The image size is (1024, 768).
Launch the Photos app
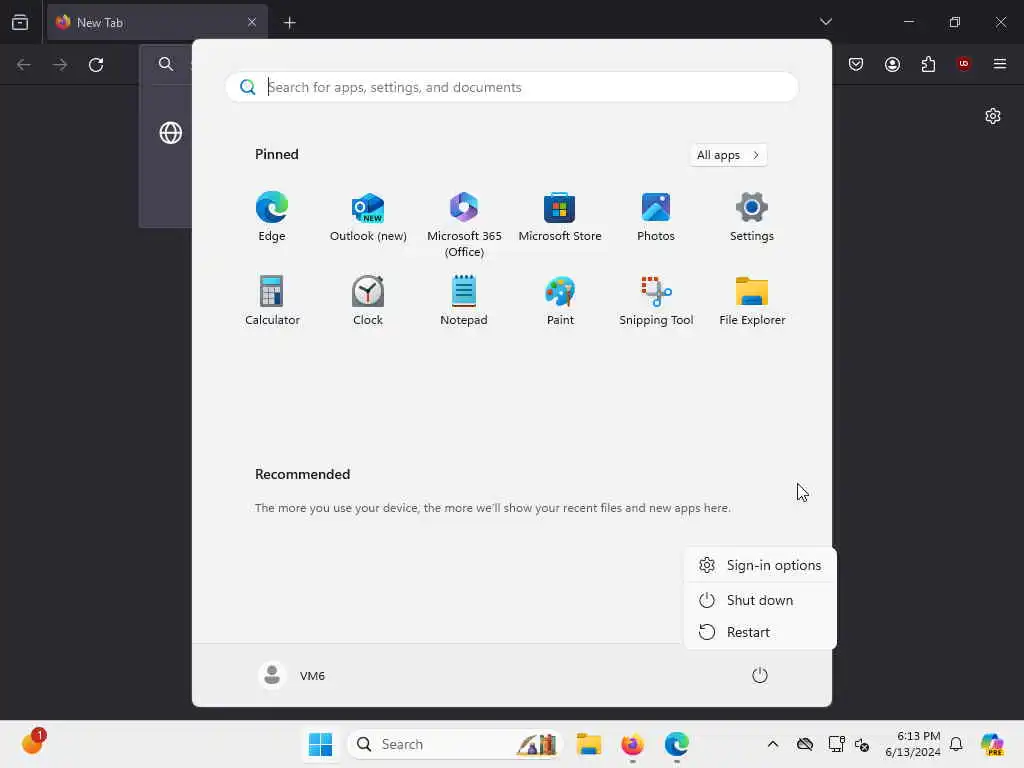coord(656,216)
